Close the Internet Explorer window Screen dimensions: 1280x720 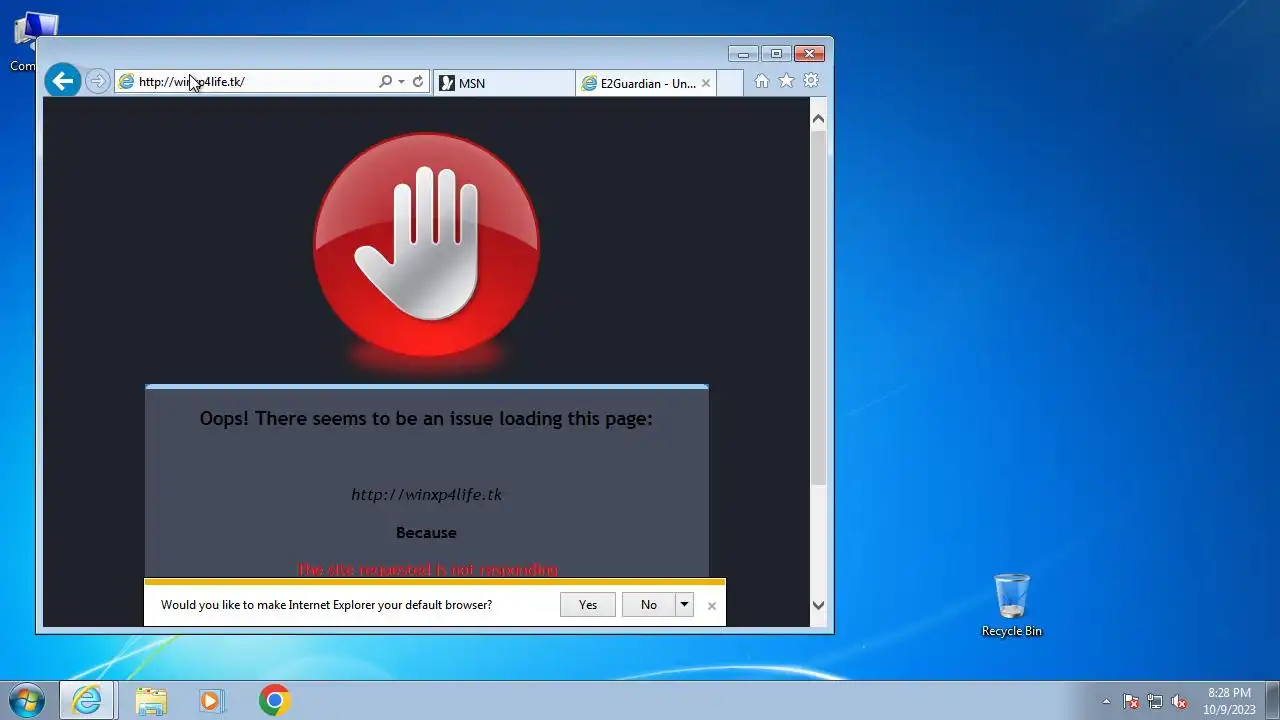pyautogui.click(x=809, y=54)
